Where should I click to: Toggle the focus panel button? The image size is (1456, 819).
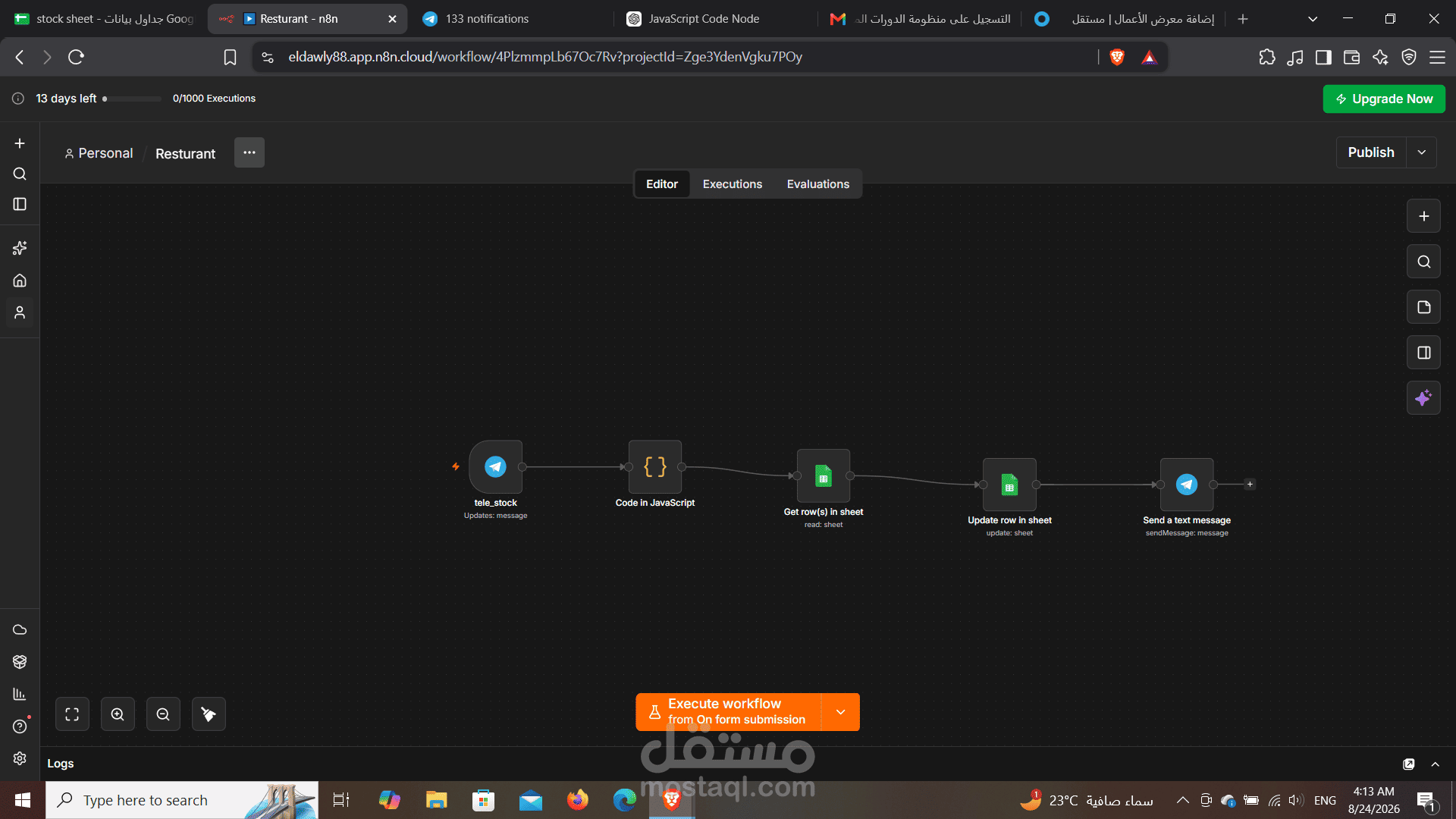[1423, 353]
